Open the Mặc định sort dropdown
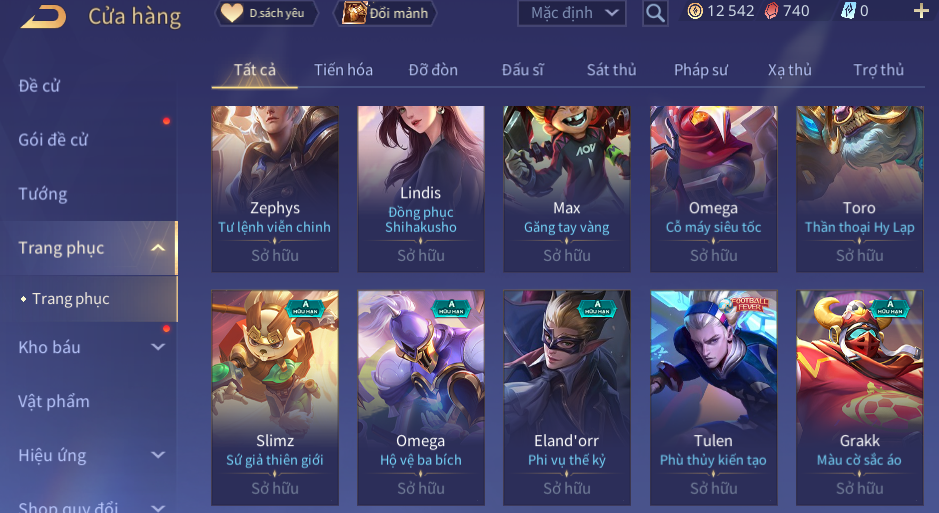The image size is (939, 513). pos(571,13)
